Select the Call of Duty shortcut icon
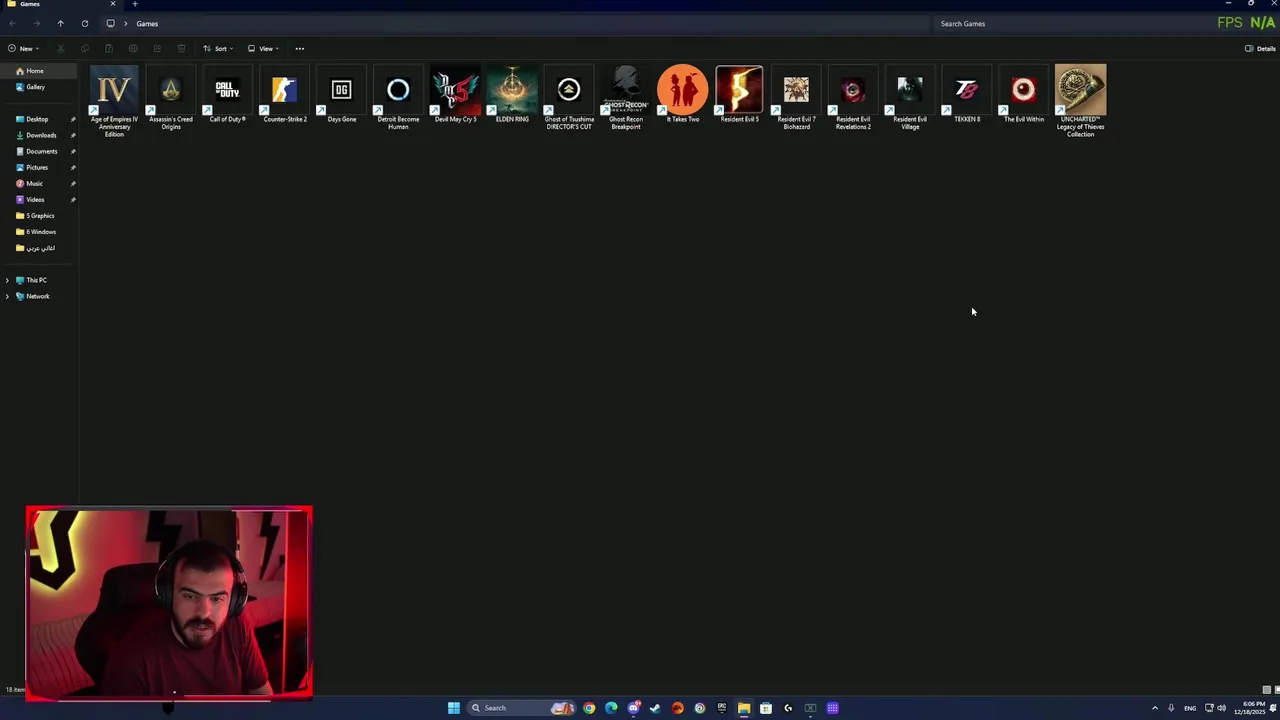The height and width of the screenshot is (720, 1280). 227,95
